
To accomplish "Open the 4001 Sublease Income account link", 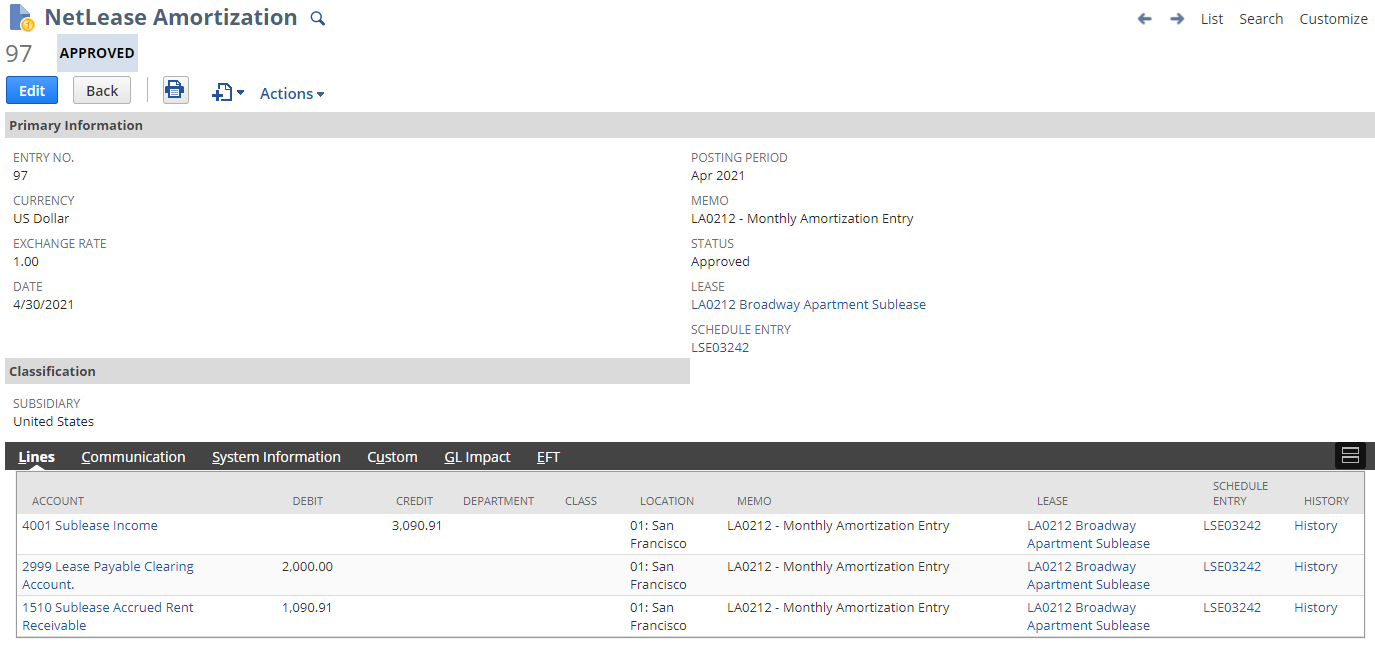I will (x=90, y=525).
